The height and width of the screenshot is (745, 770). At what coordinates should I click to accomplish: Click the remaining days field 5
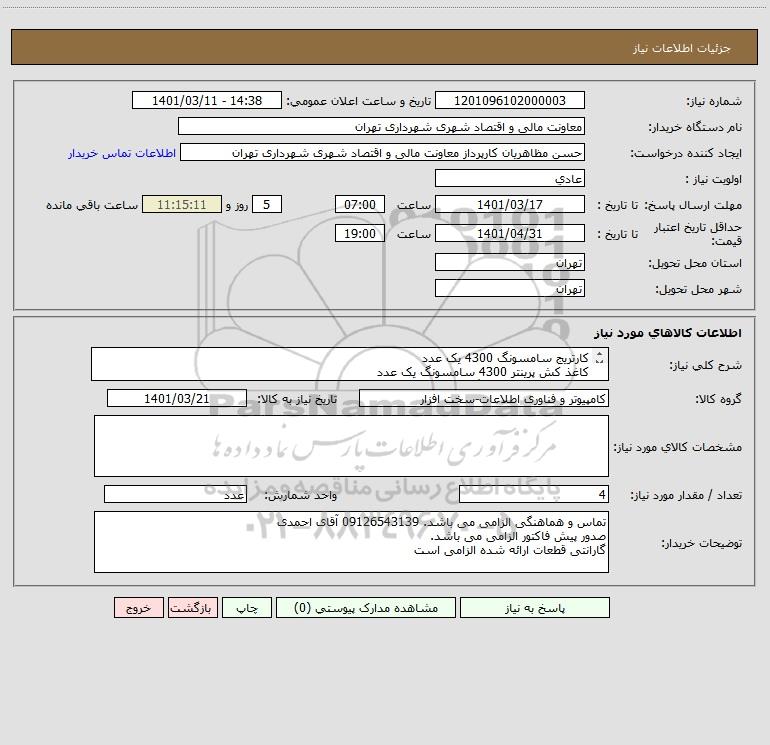(x=267, y=204)
